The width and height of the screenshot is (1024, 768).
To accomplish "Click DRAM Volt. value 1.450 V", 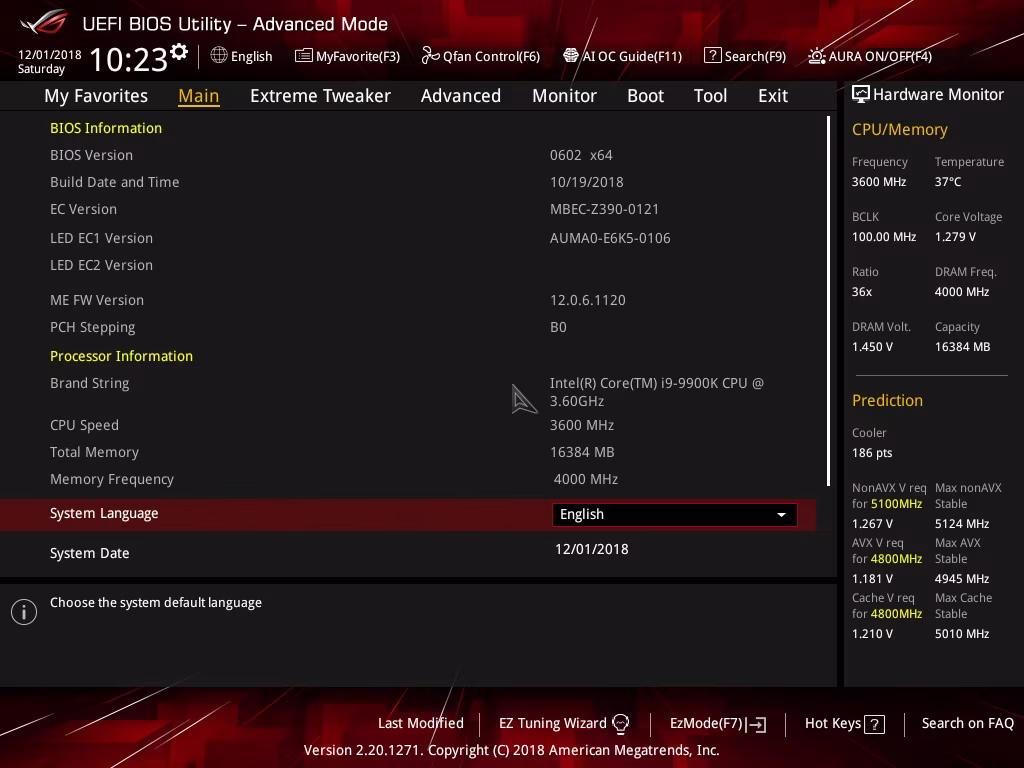I will pyautogui.click(x=872, y=347).
